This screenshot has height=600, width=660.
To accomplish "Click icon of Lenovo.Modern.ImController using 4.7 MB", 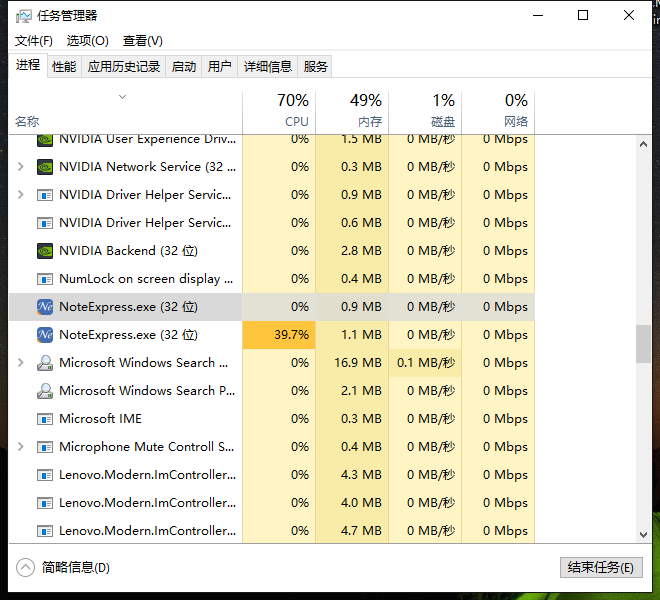I will tap(45, 531).
